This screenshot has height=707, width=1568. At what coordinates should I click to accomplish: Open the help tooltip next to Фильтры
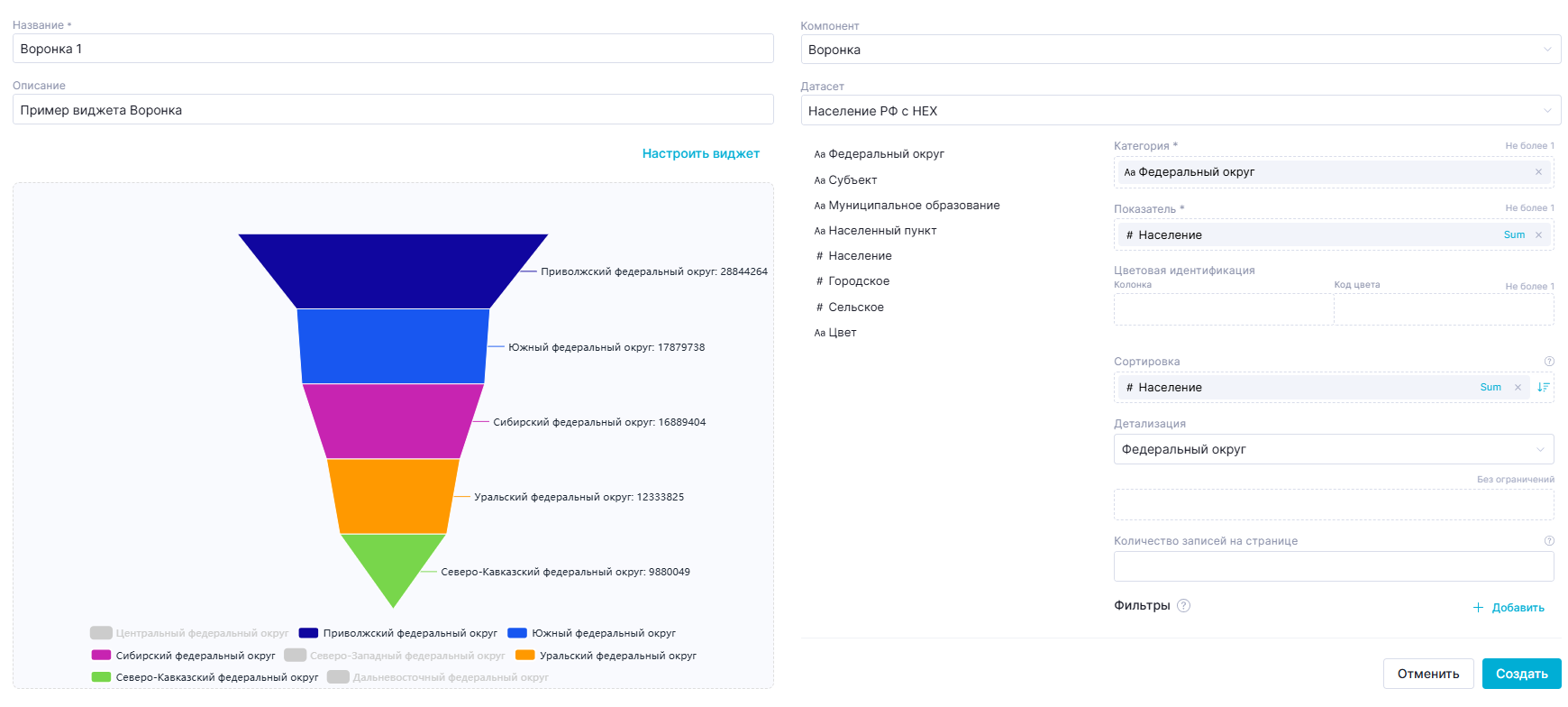(1184, 606)
